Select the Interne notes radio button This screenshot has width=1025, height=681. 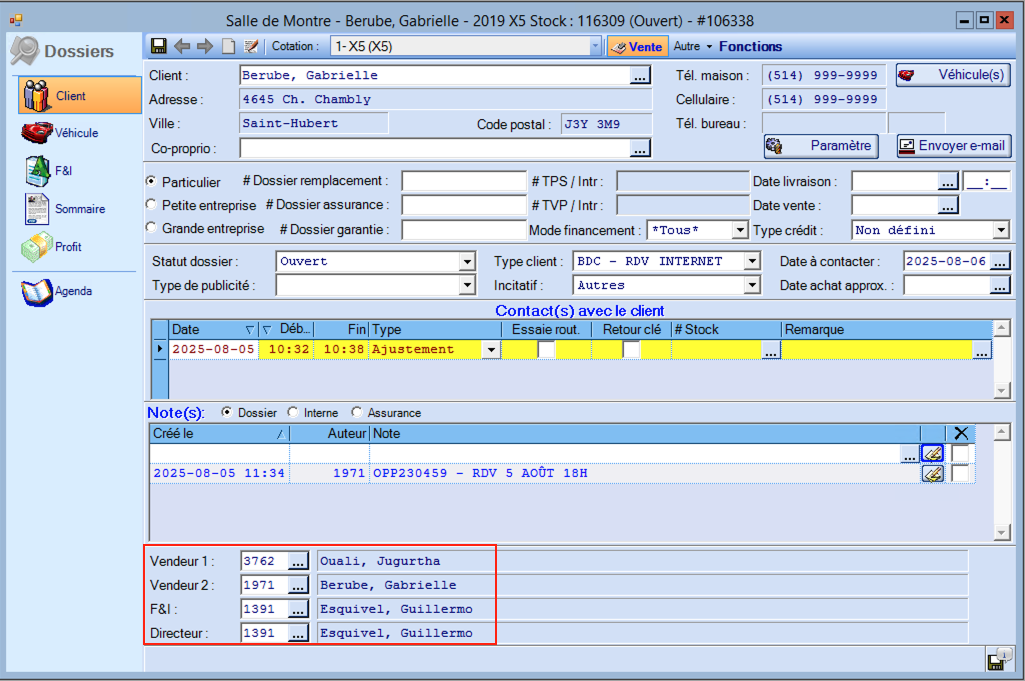pos(293,413)
